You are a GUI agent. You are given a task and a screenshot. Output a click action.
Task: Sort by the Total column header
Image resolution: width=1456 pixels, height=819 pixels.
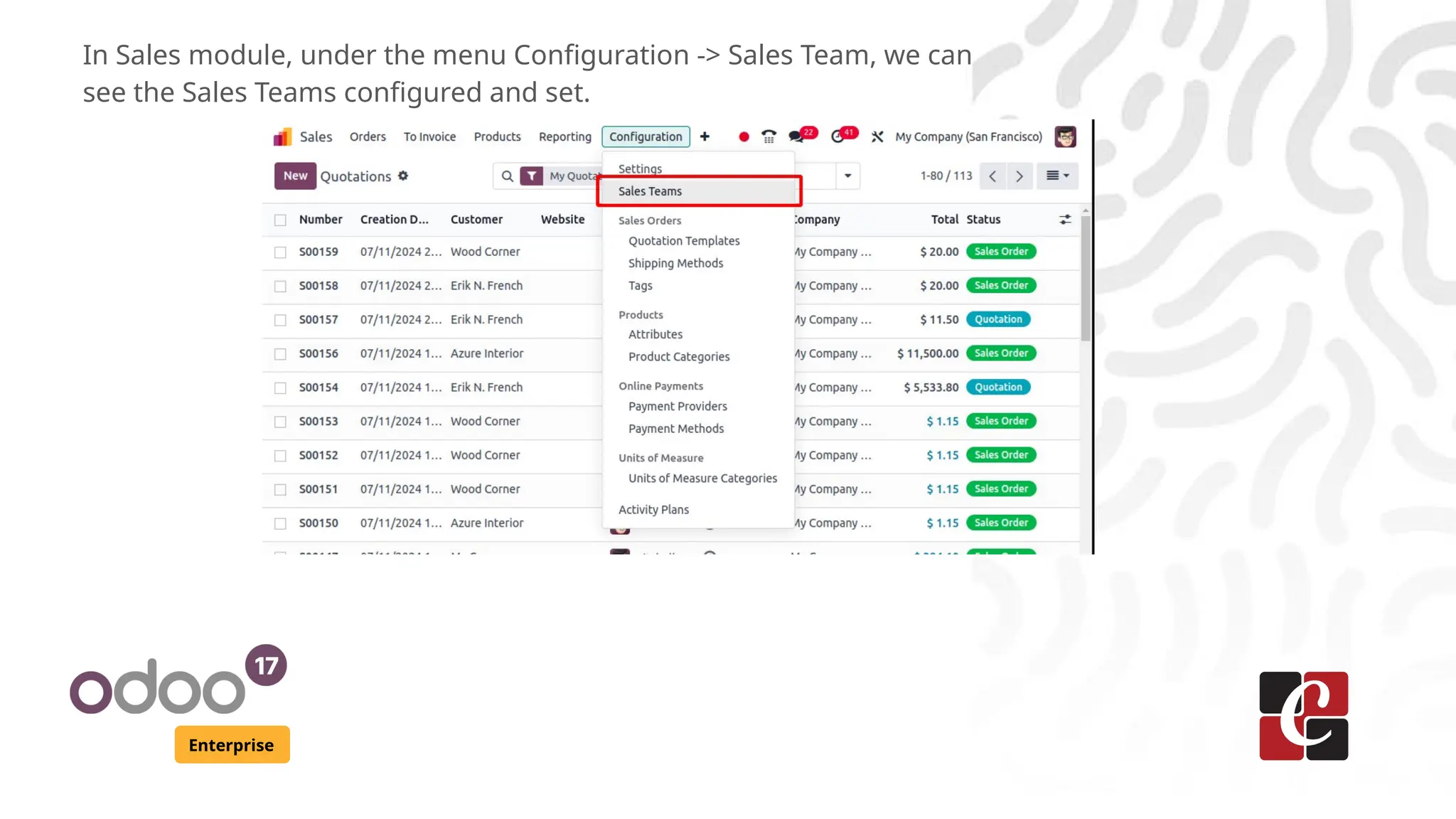pos(944,220)
